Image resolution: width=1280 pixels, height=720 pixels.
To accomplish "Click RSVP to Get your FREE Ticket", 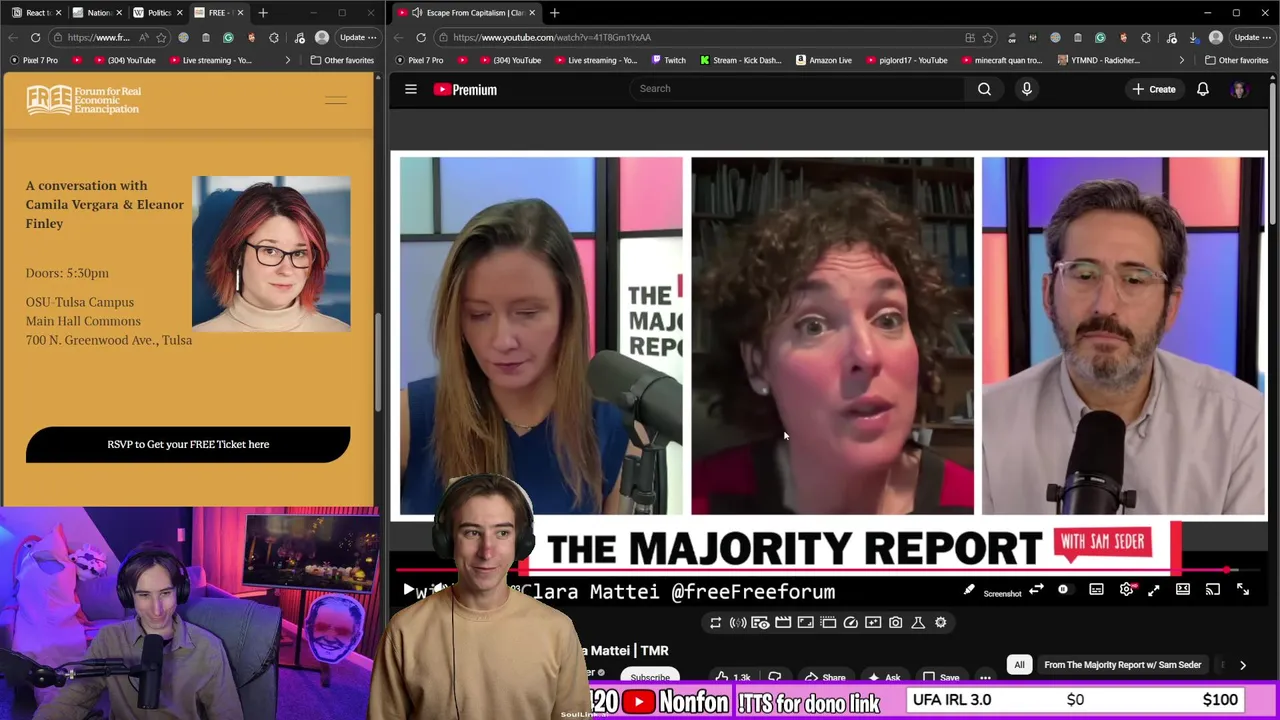I will coord(188,444).
